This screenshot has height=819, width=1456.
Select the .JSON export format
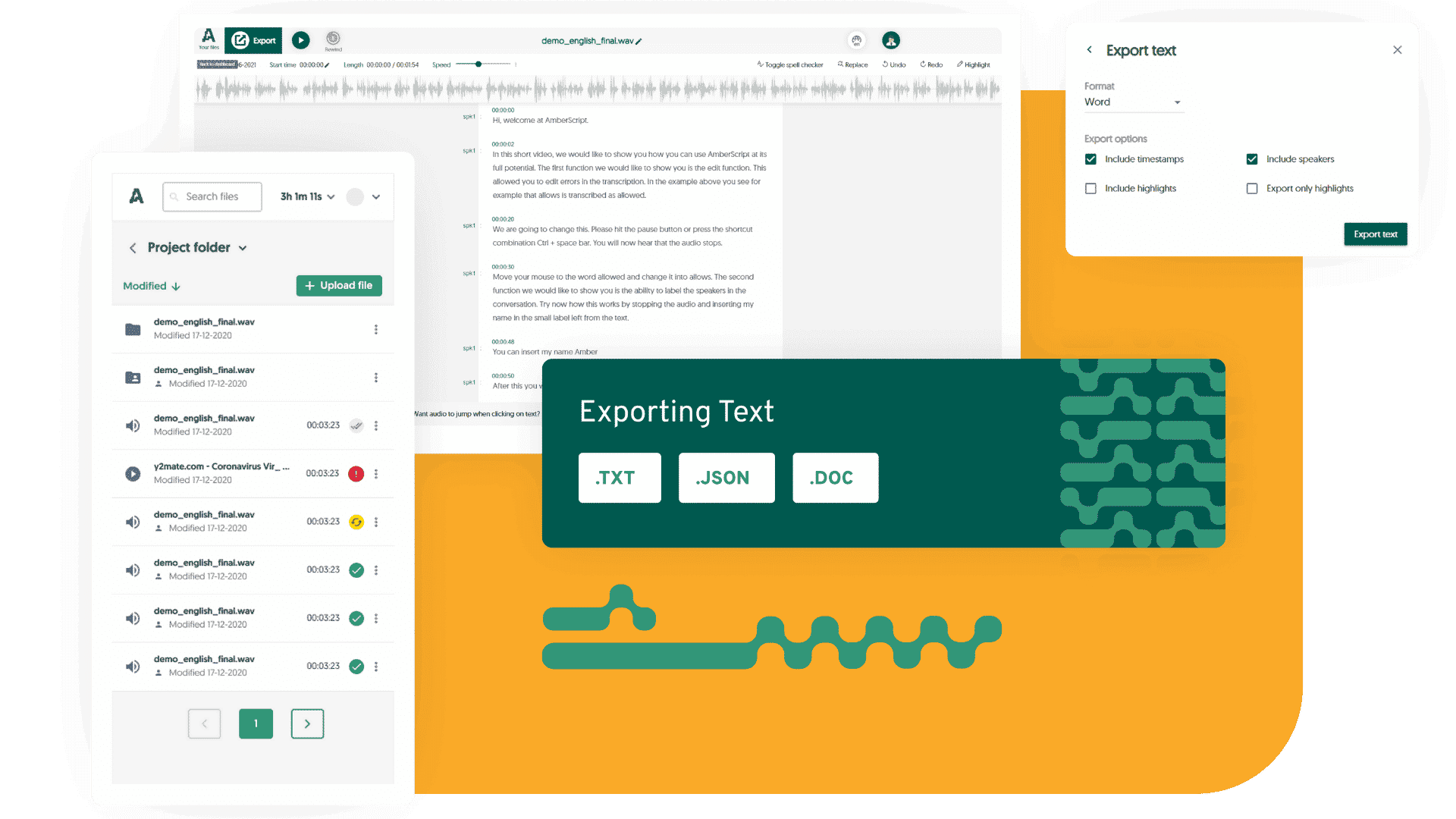point(726,478)
